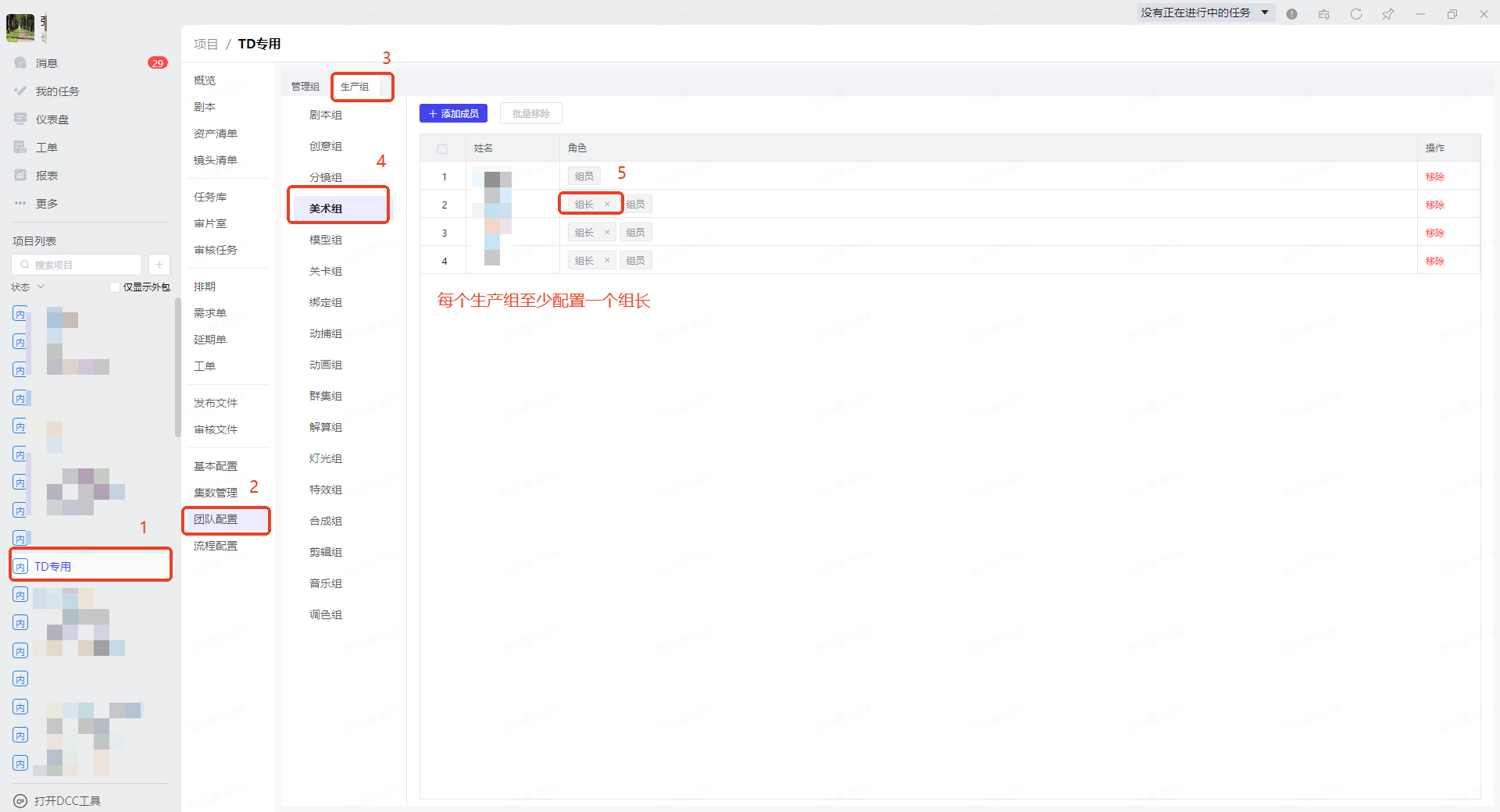Click the 29 unread messages badge
Image resolution: width=1500 pixels, height=812 pixels.
[158, 63]
